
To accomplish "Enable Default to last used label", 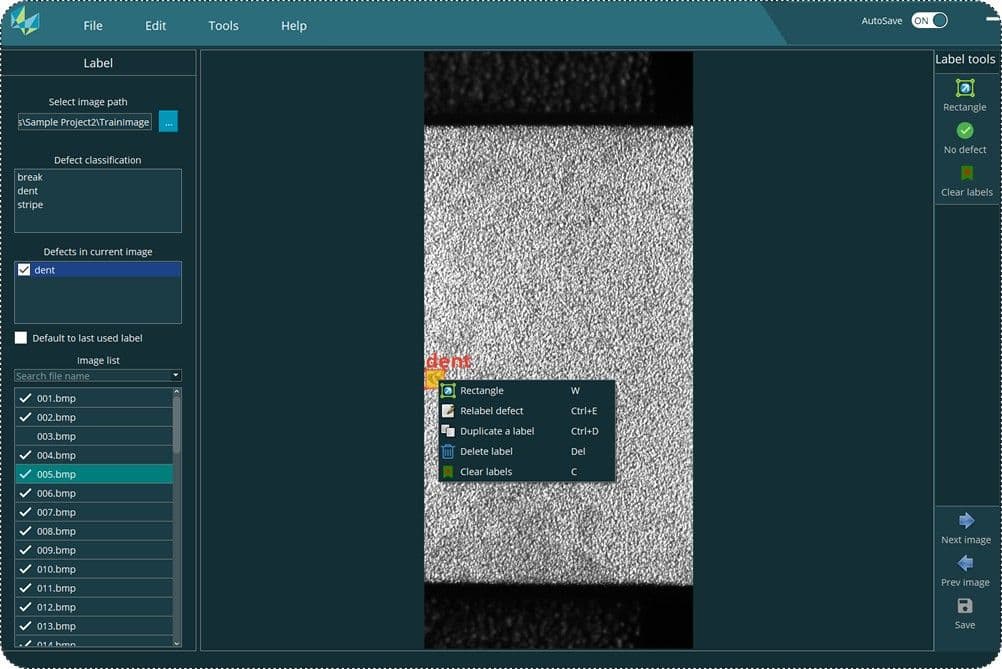I will pyautogui.click(x=21, y=338).
